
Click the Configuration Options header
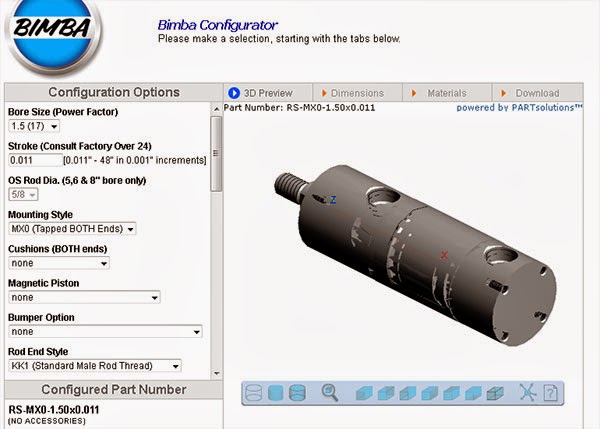click(114, 92)
